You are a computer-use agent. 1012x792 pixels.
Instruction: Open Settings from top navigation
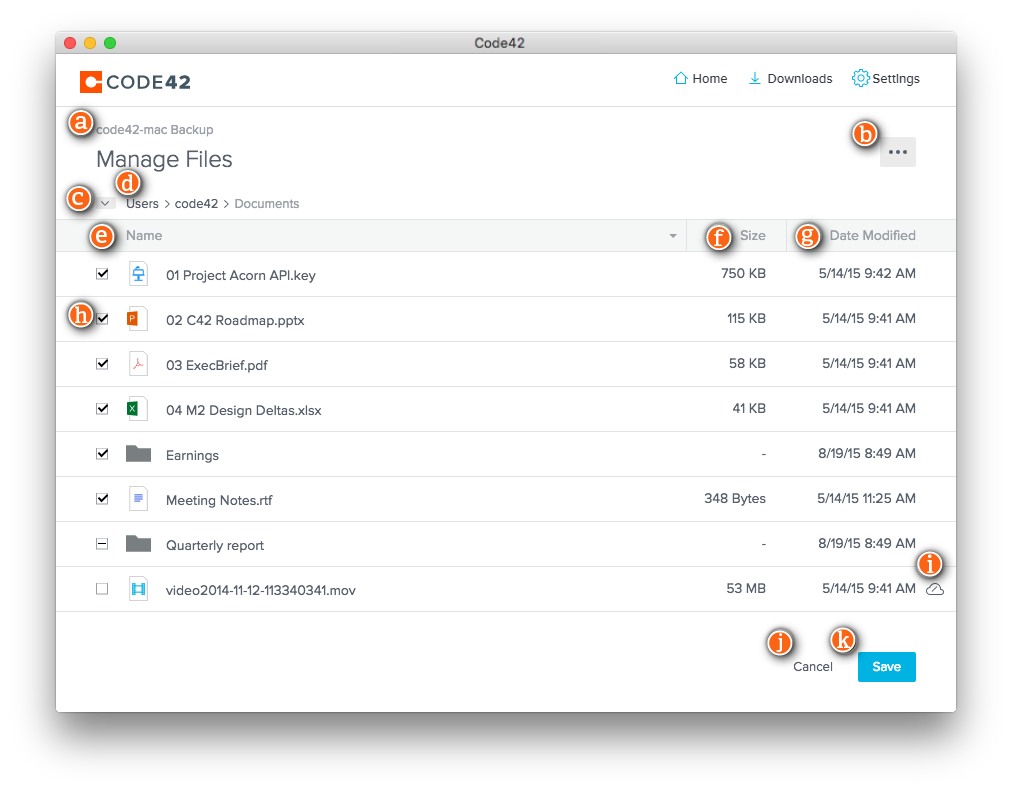point(886,78)
